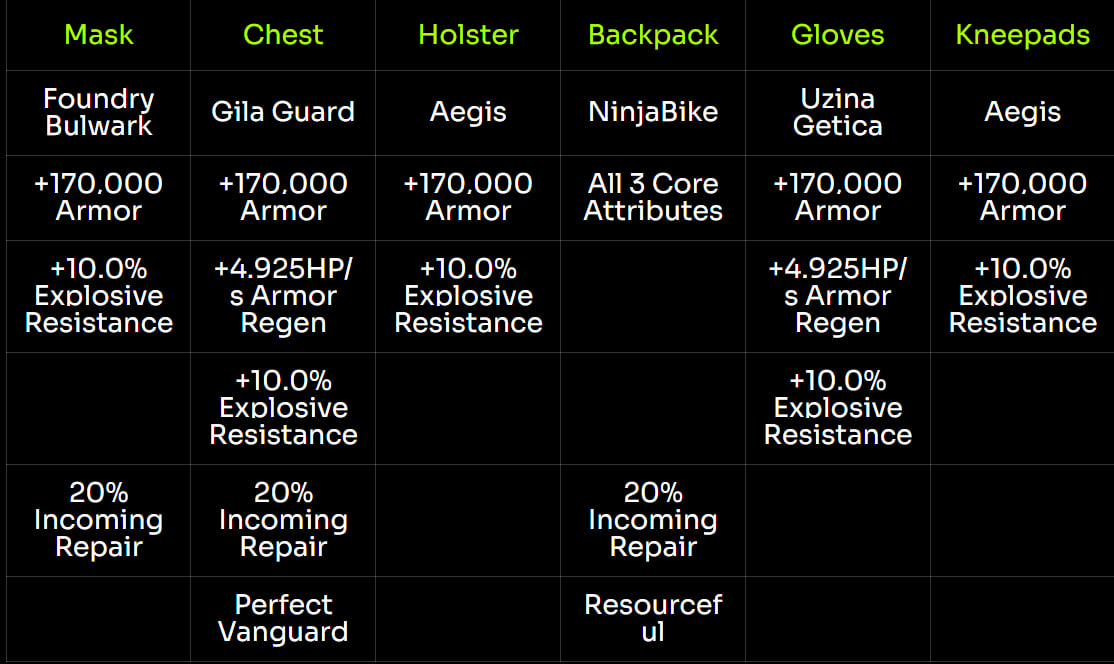Select Explosive Resistance cell in Kneepads column
The image size is (1114, 664).
[x=1022, y=296]
